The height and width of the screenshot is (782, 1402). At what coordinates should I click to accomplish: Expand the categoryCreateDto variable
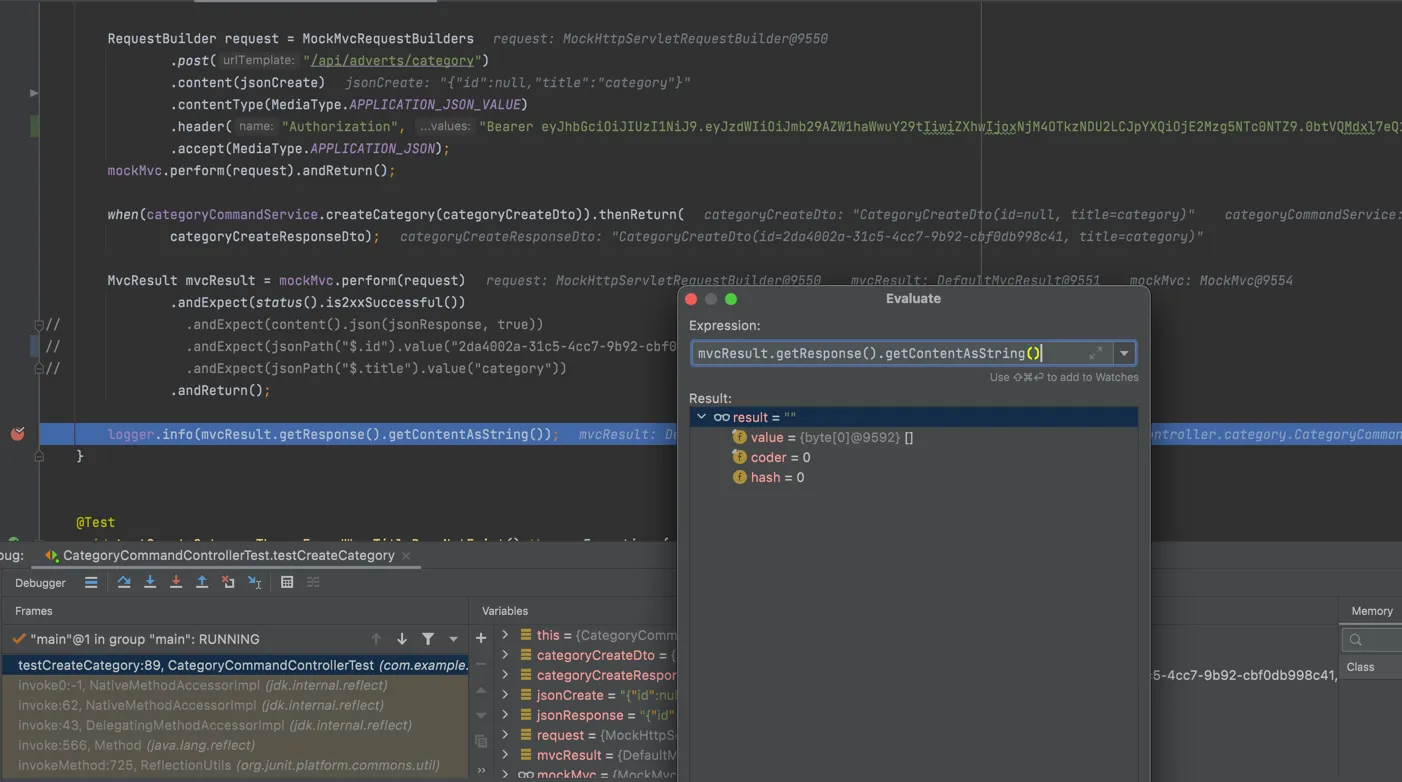pos(505,655)
